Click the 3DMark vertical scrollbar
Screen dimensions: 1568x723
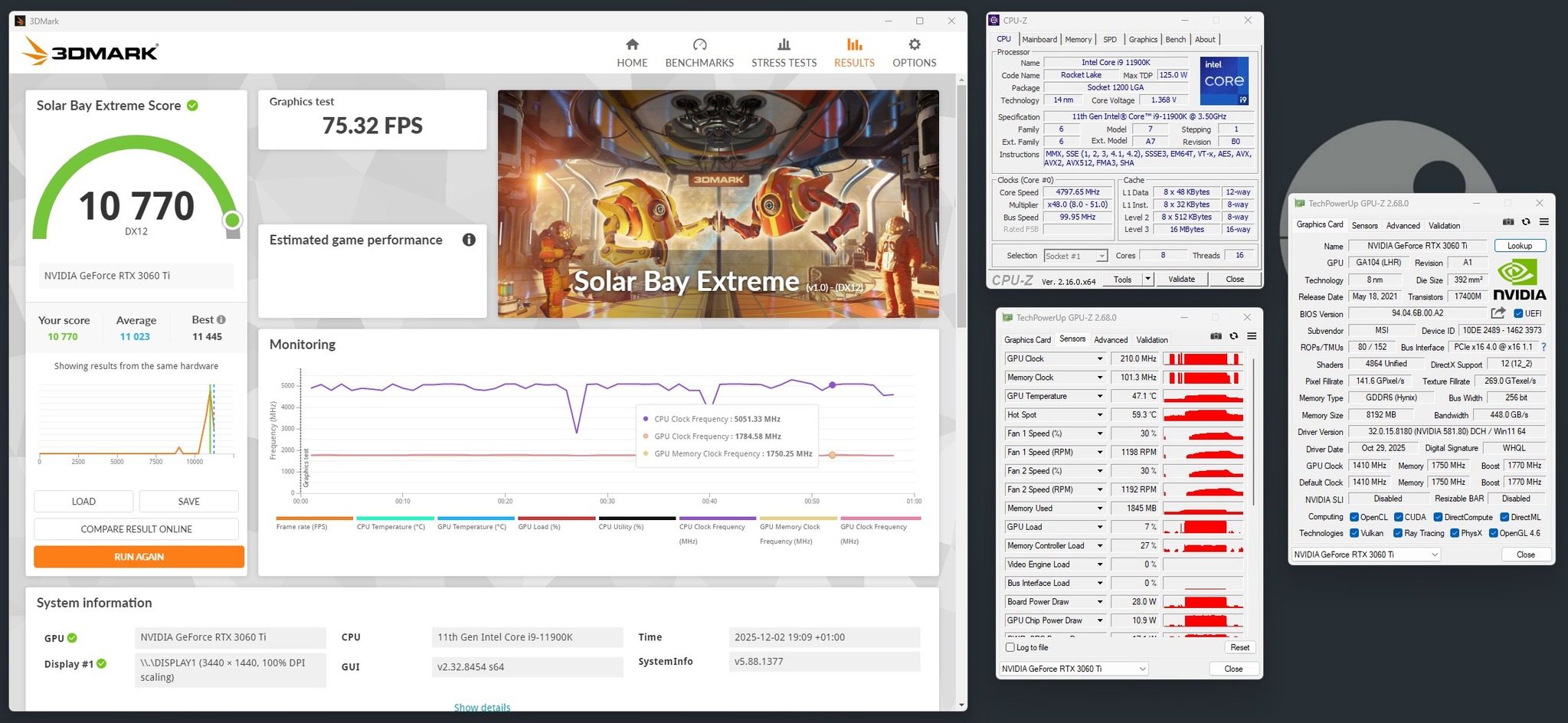(x=961, y=205)
